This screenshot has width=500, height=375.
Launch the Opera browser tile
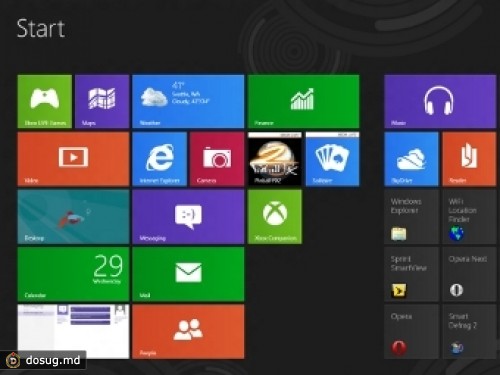click(x=411, y=332)
